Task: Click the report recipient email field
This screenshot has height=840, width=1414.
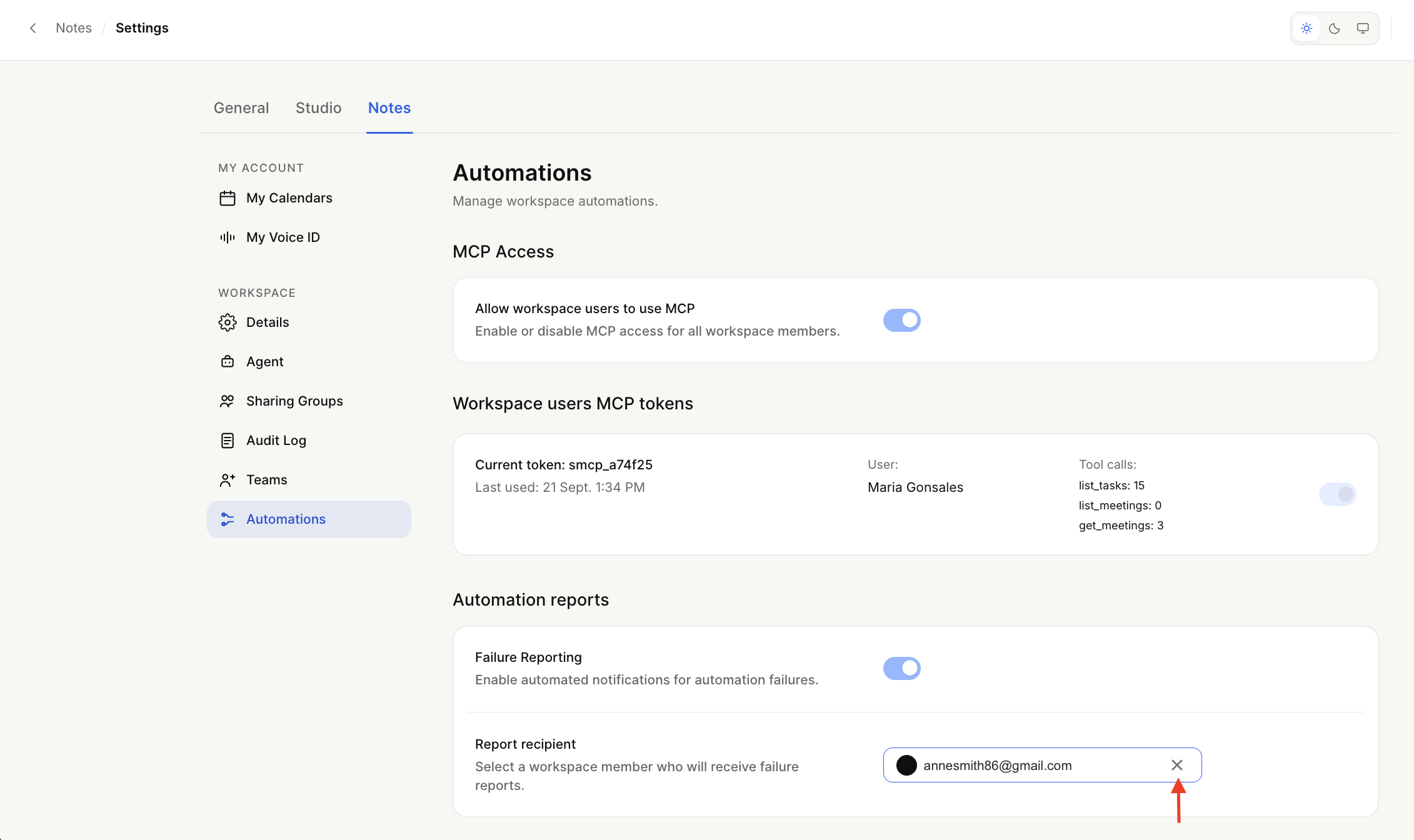Action: point(1042,765)
